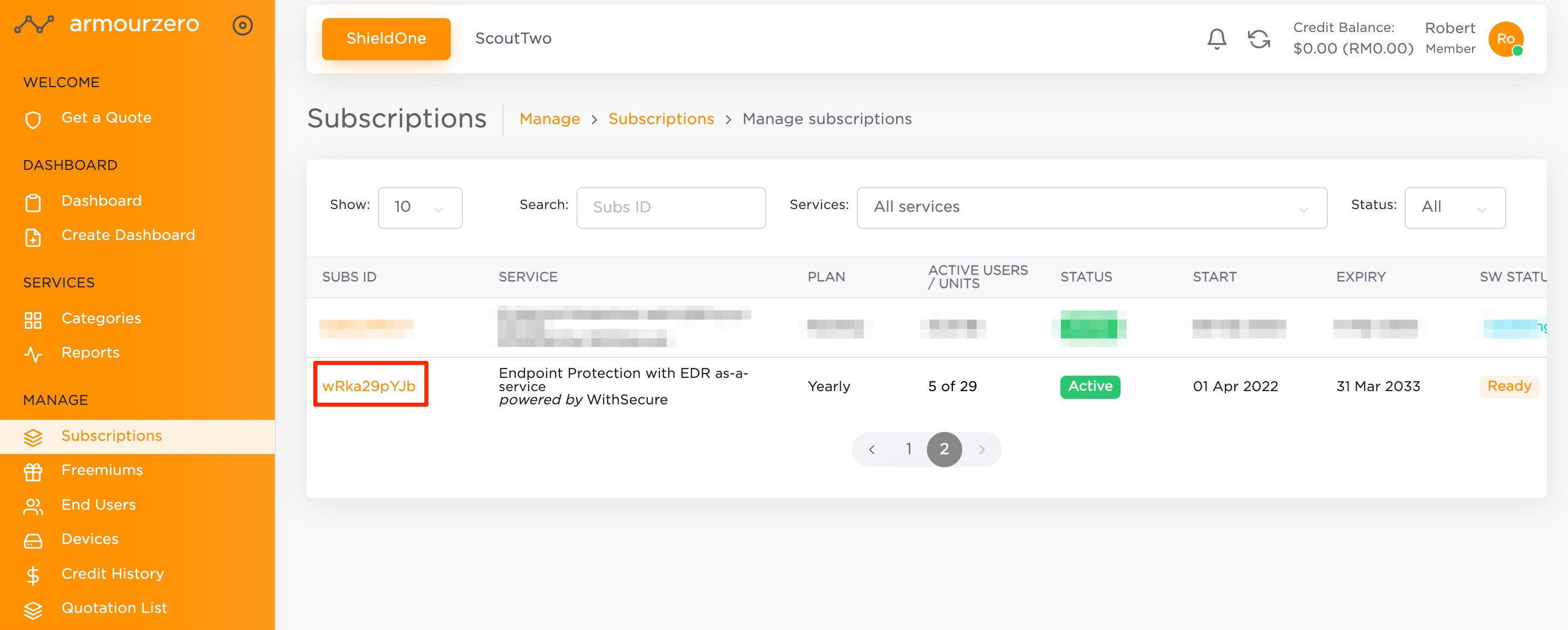Click the Categories grid icon
The width and height of the screenshot is (1568, 630).
33,319
